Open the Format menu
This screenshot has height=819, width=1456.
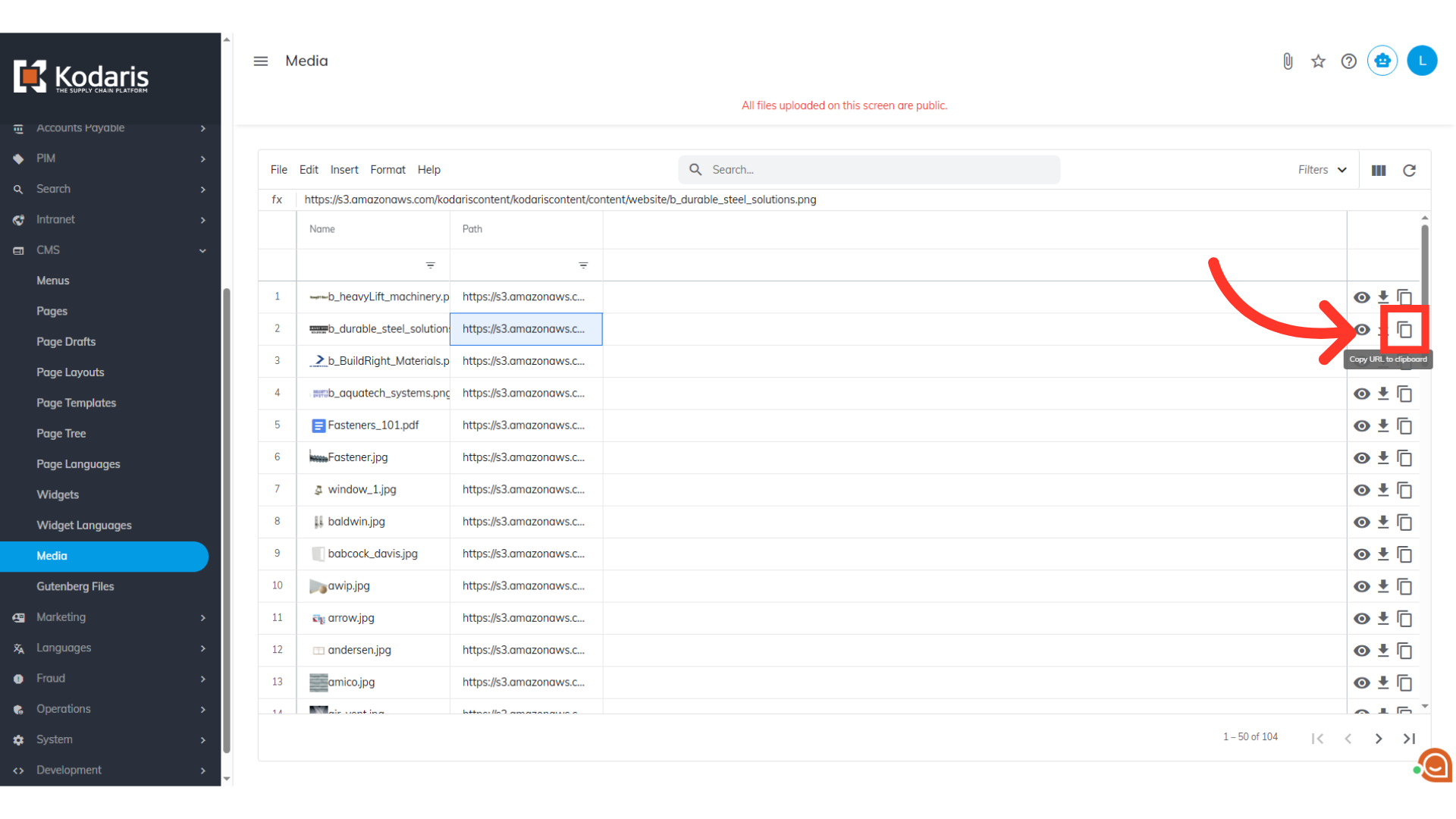pyautogui.click(x=388, y=170)
